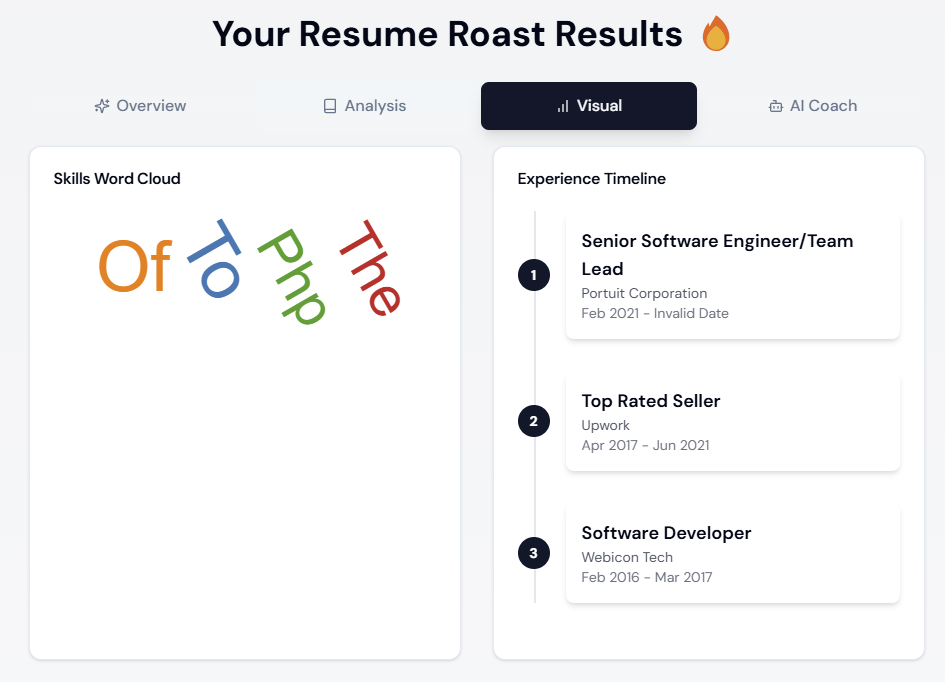Image resolution: width=945 pixels, height=682 pixels.
Task: Click the bar chart icon beside Visual
Action: point(563,107)
